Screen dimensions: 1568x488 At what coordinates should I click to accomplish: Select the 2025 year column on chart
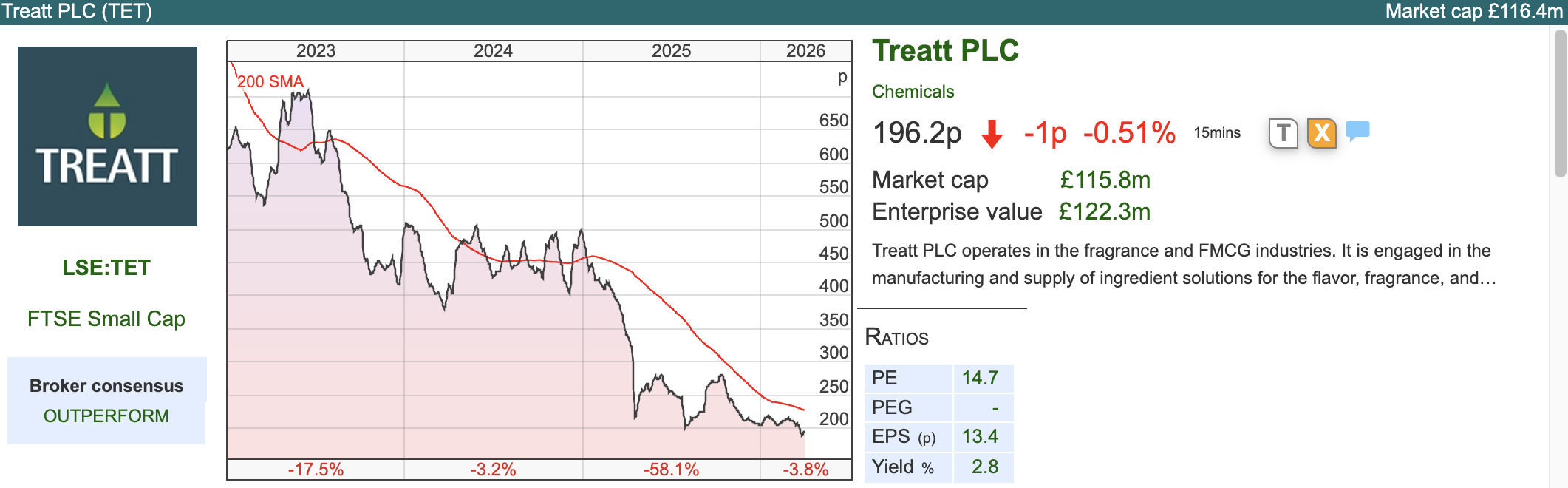pyautogui.click(x=671, y=51)
